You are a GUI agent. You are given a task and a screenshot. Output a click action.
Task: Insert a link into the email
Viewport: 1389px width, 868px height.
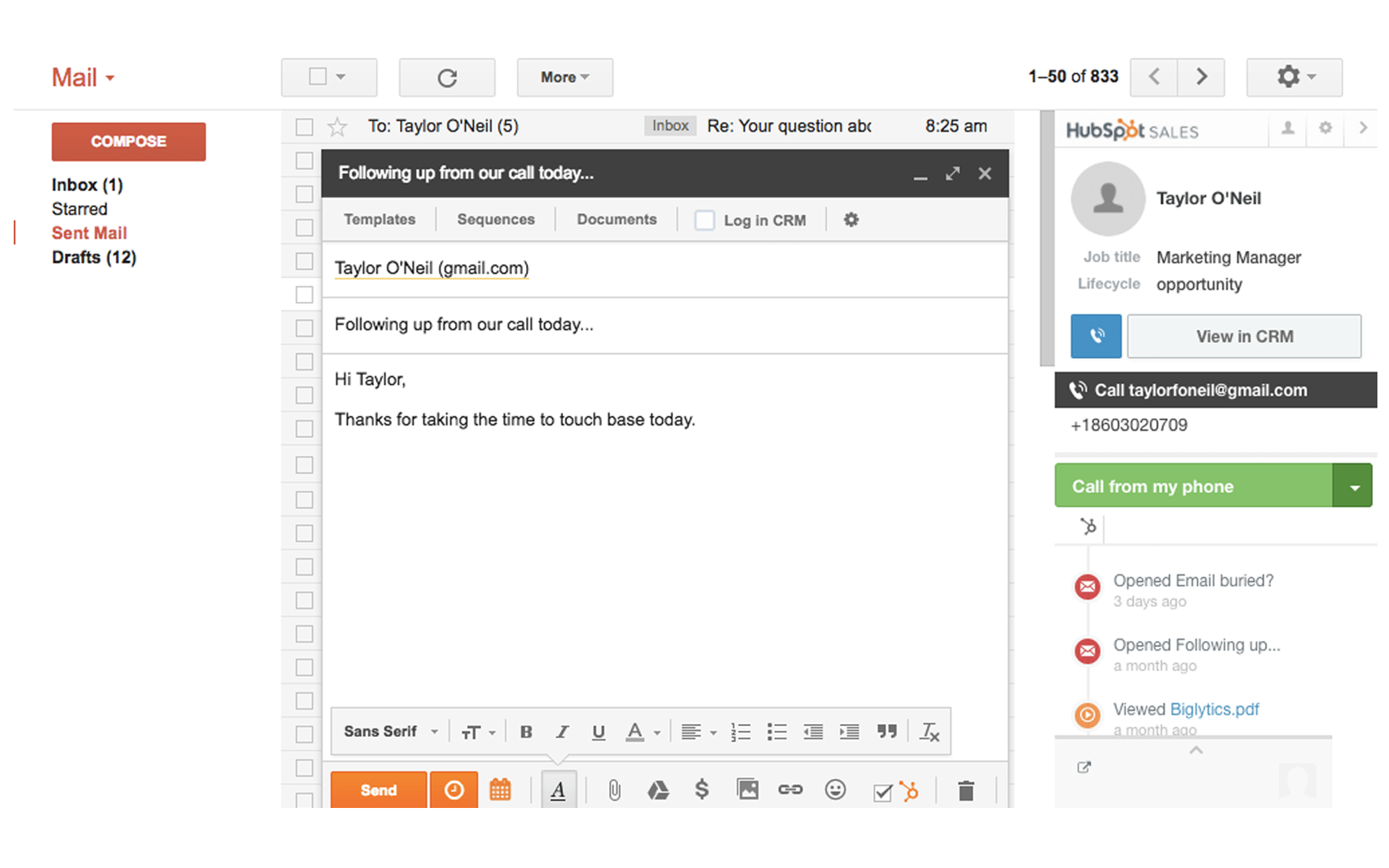pyautogui.click(x=790, y=790)
